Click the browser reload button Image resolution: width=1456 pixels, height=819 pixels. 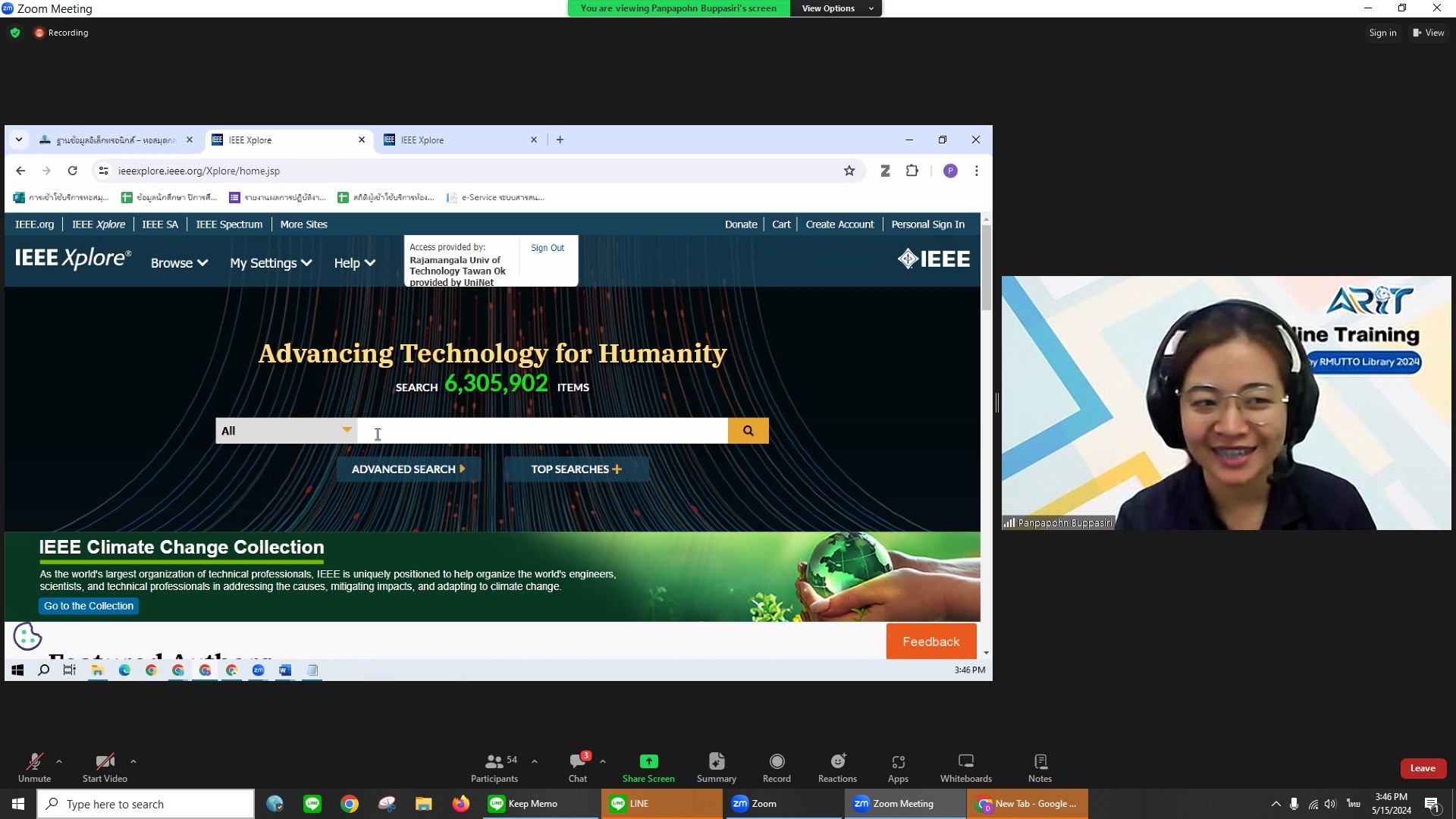[x=73, y=171]
